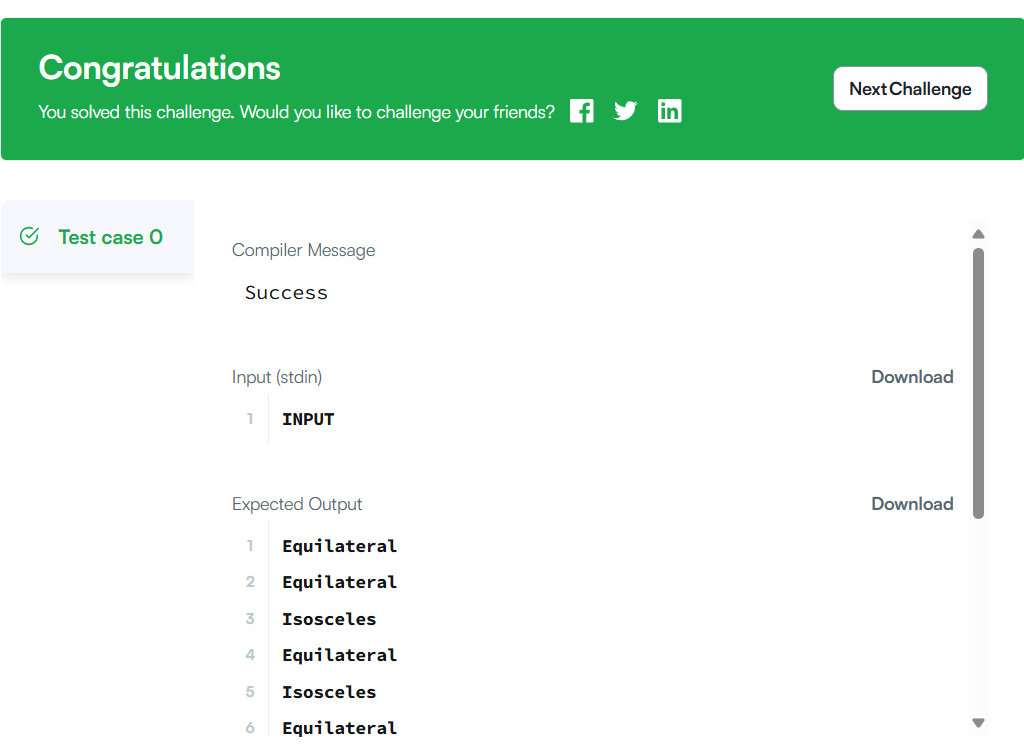
Task: Click the Congratulations heading
Action: click(x=160, y=68)
